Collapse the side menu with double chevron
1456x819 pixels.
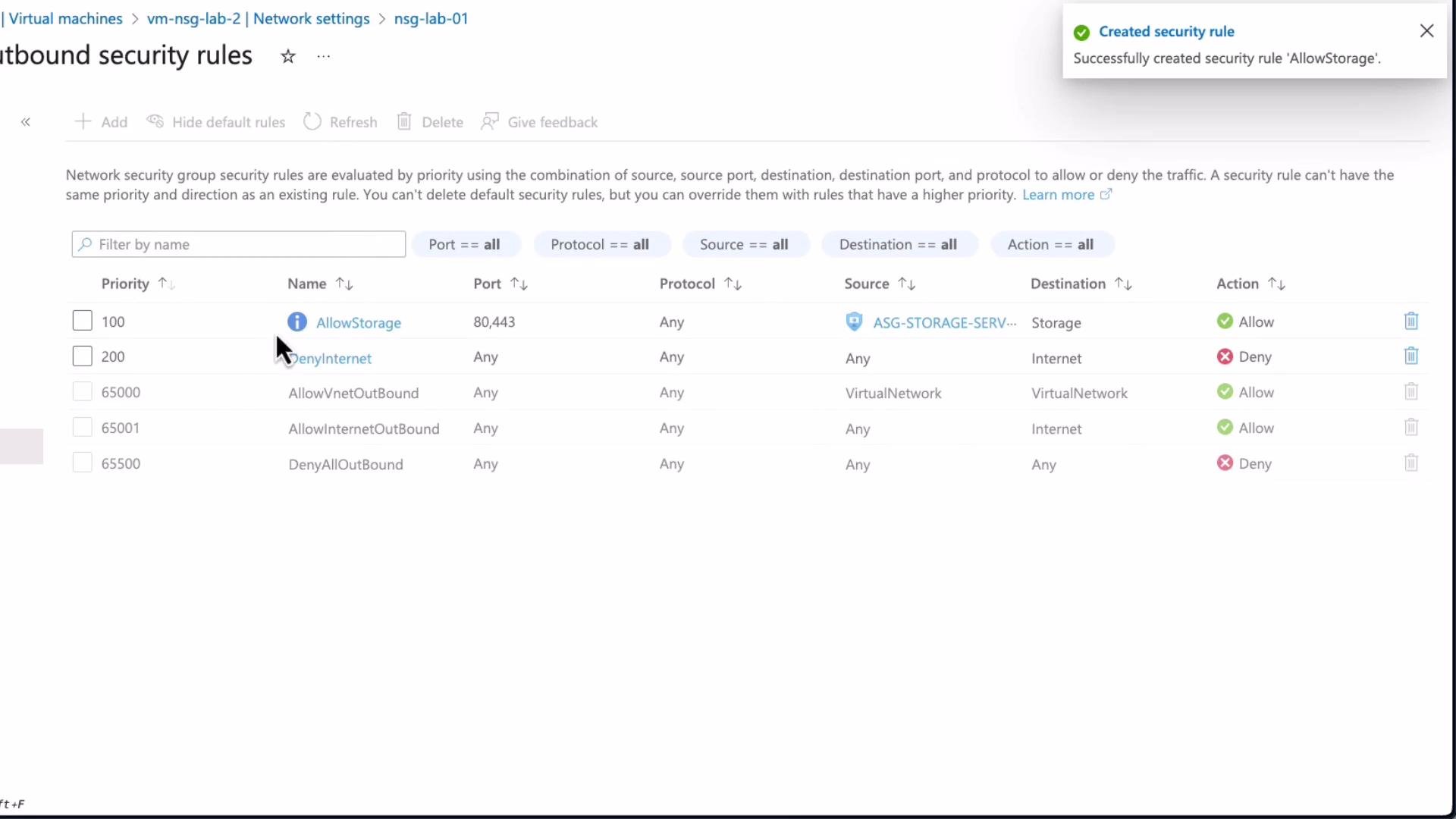point(26,122)
